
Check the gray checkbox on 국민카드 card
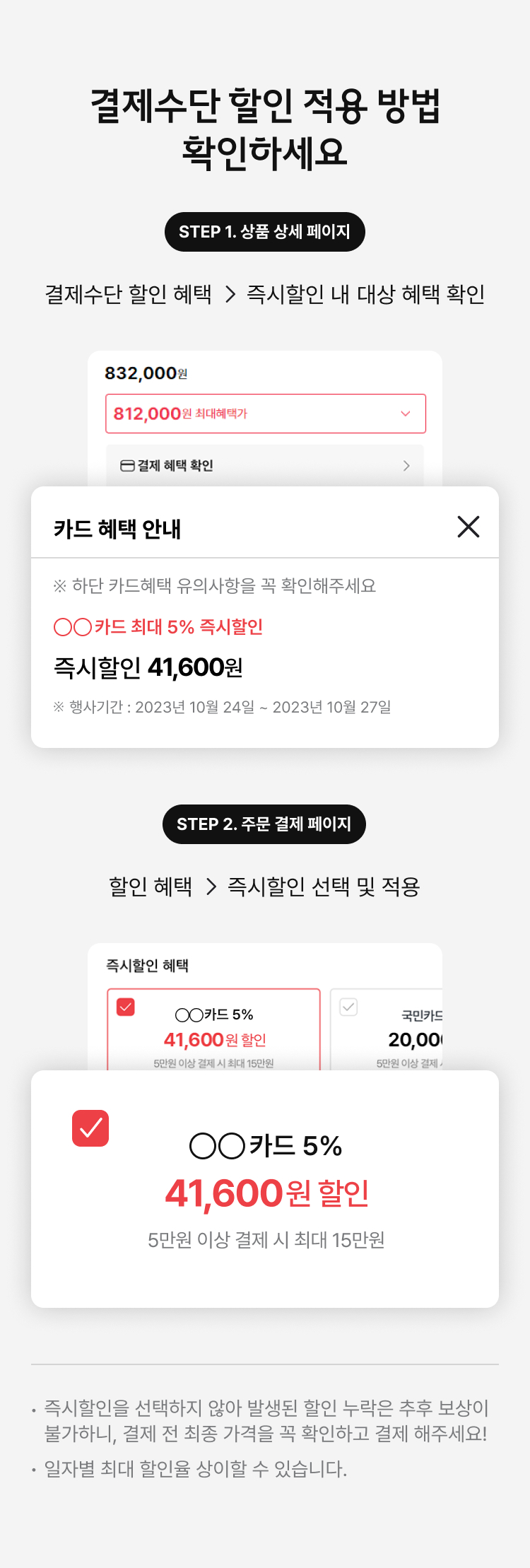(348, 1007)
